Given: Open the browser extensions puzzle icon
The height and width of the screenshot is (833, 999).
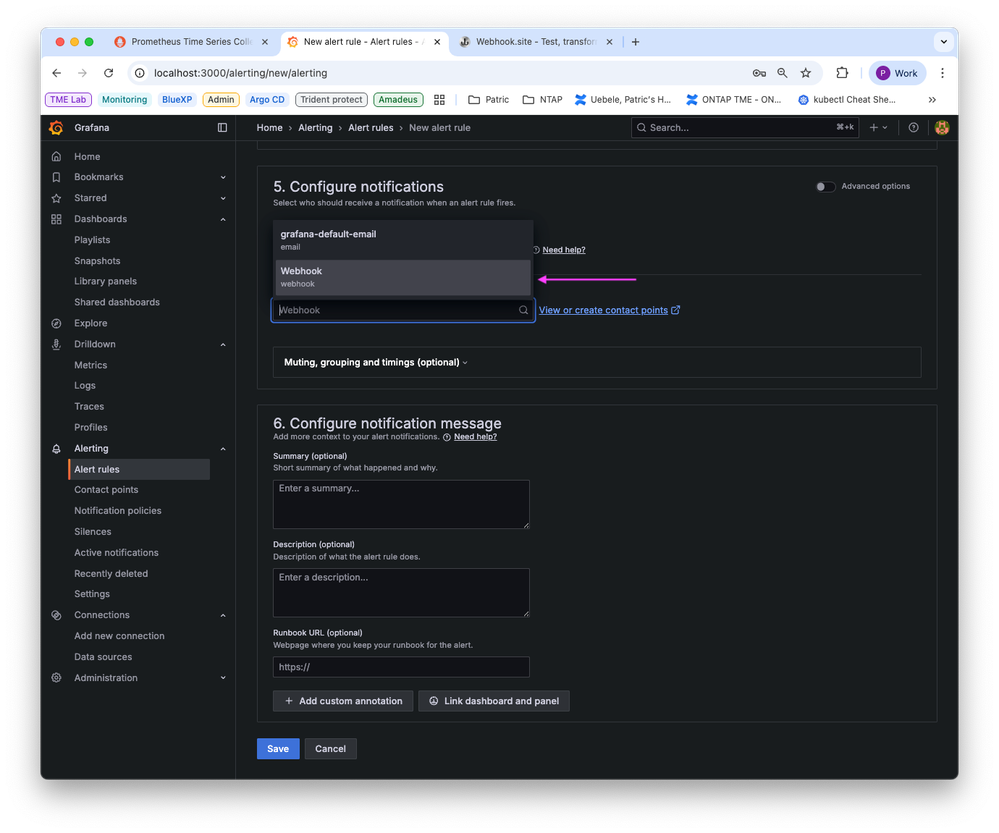Looking at the screenshot, I should (842, 73).
